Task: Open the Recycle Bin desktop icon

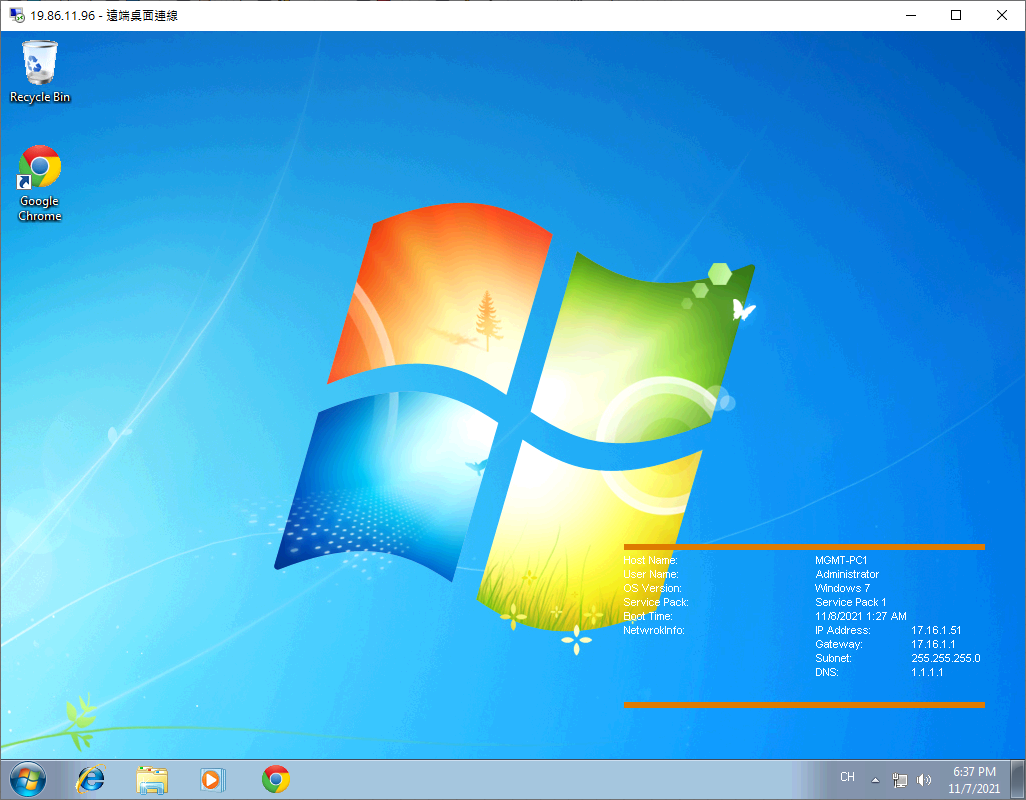Action: pyautogui.click(x=40, y=65)
